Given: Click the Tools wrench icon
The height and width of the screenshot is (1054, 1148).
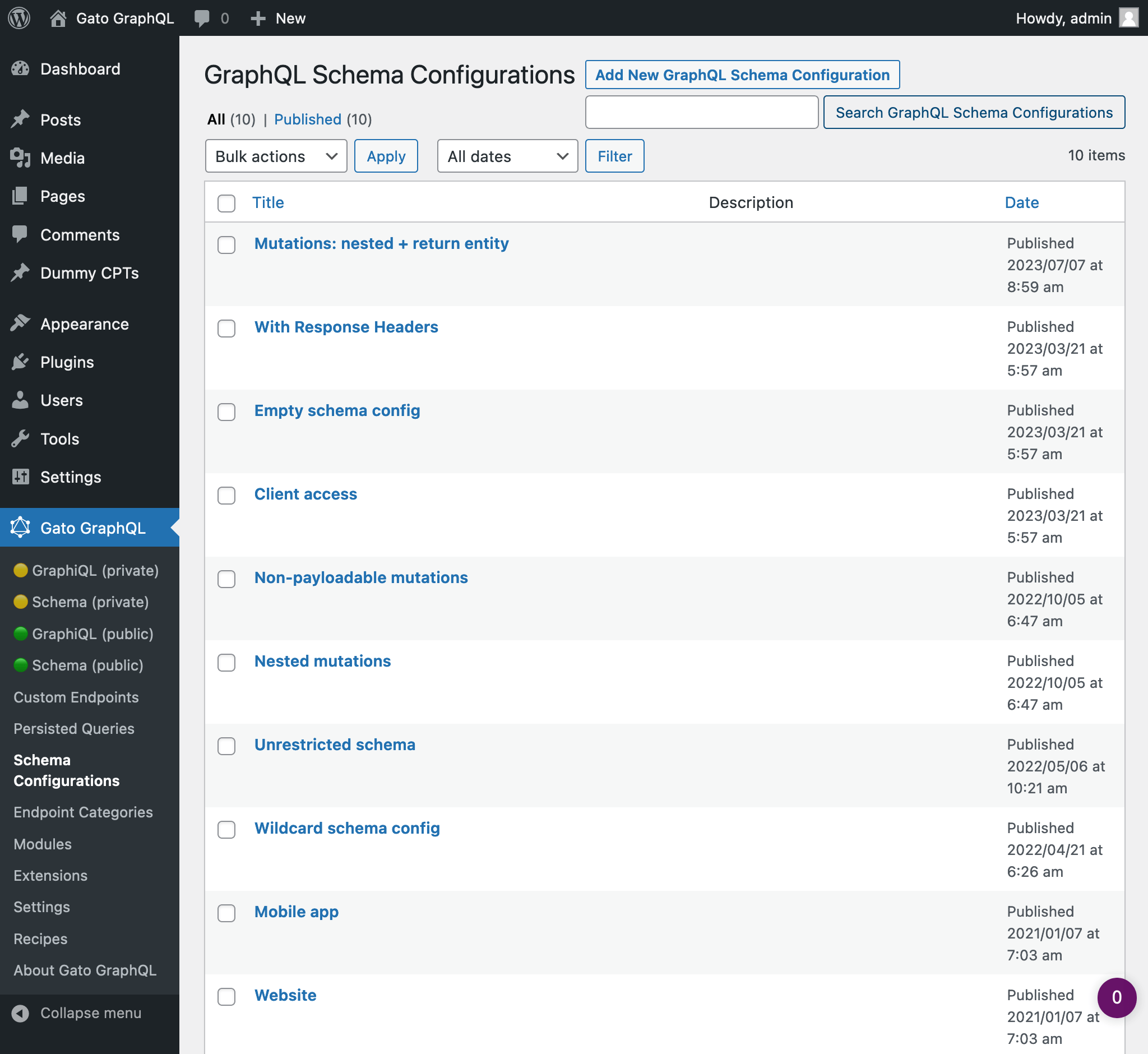Looking at the screenshot, I should point(21,438).
